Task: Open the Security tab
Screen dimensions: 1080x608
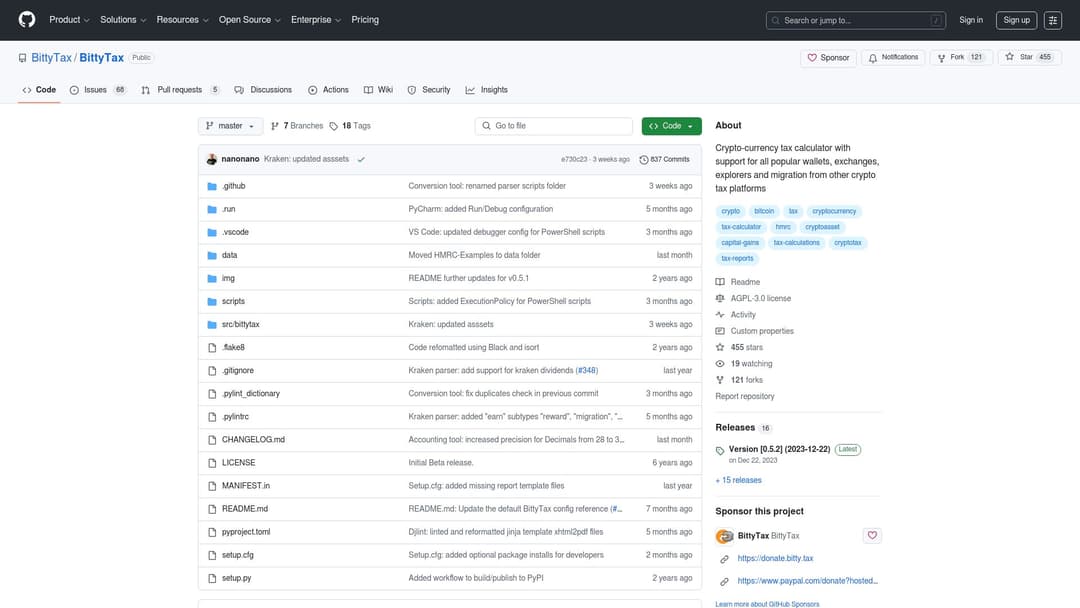Action: tap(429, 90)
